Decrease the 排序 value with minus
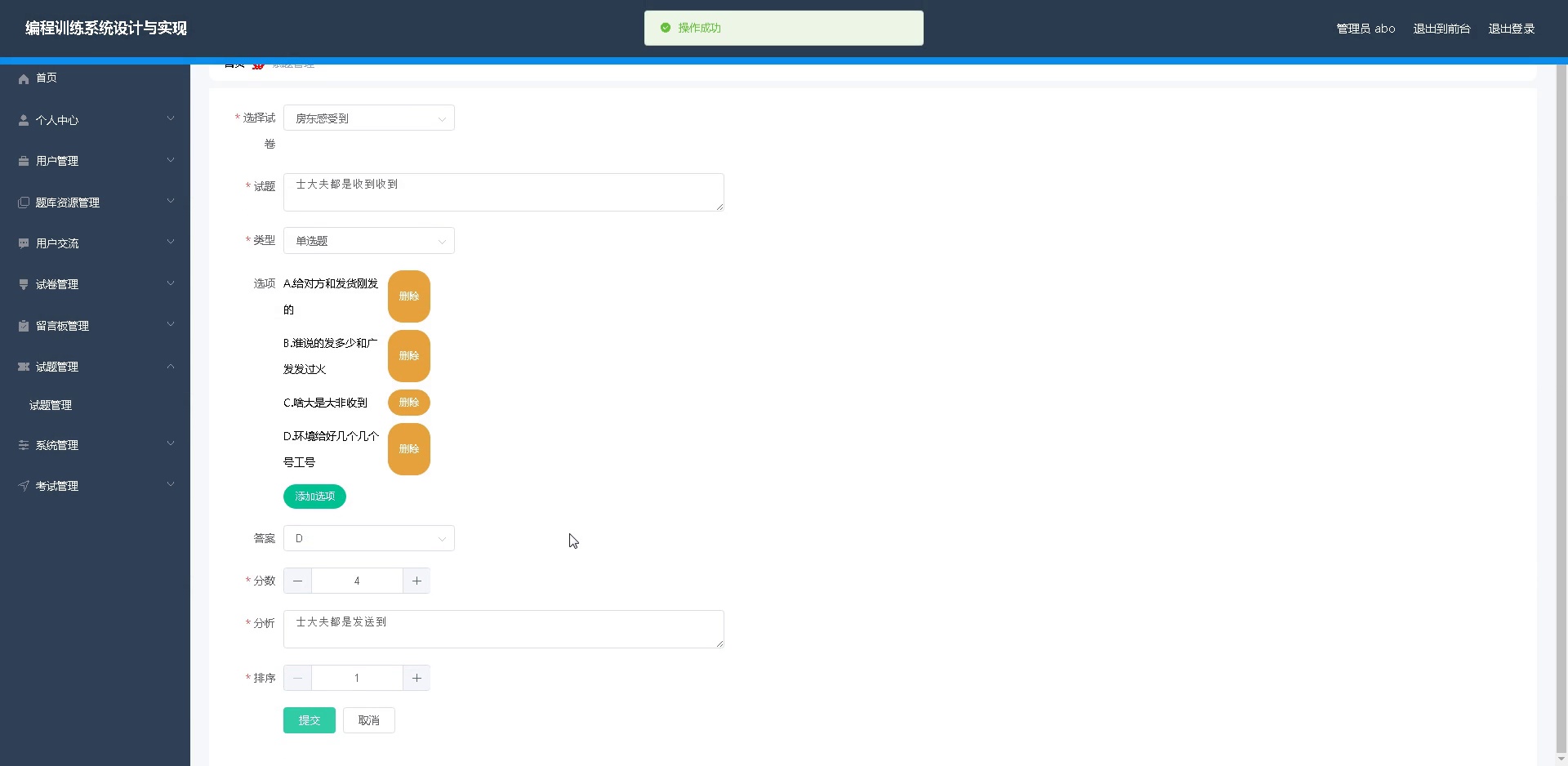The height and width of the screenshot is (766, 1568). (x=297, y=678)
